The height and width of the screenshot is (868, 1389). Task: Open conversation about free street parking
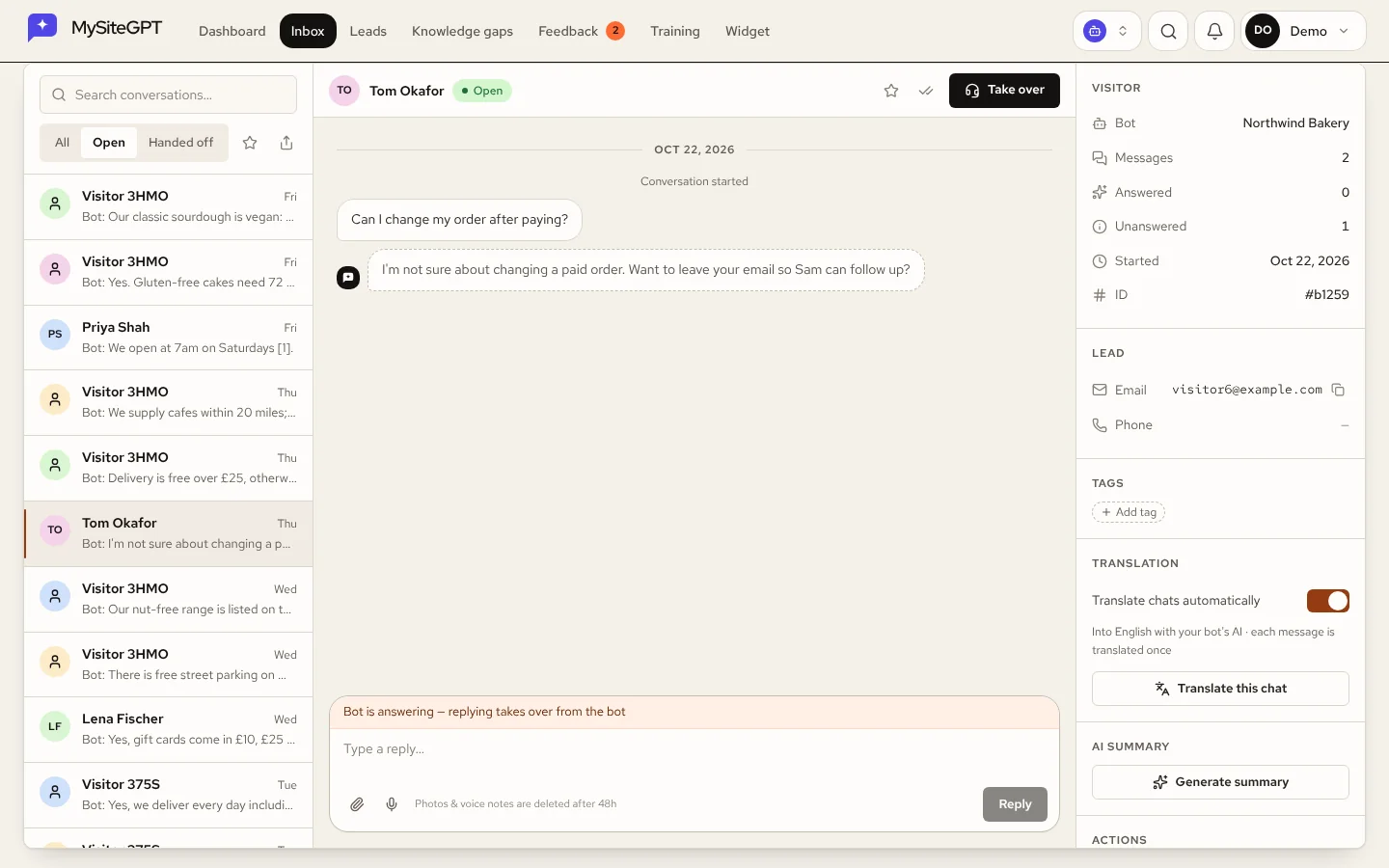point(168,665)
